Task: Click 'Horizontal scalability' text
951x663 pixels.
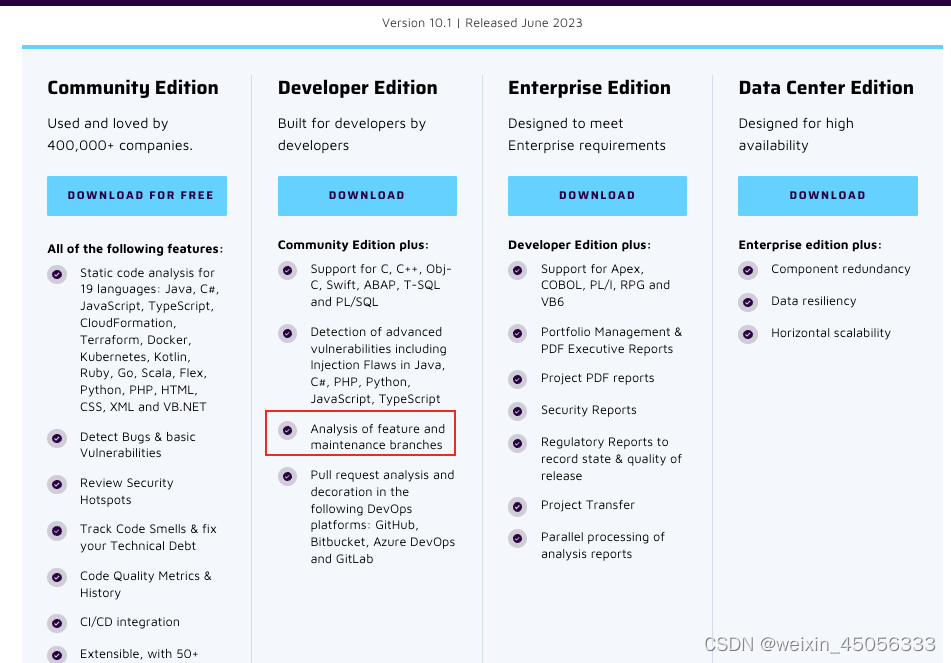Action: [x=831, y=333]
